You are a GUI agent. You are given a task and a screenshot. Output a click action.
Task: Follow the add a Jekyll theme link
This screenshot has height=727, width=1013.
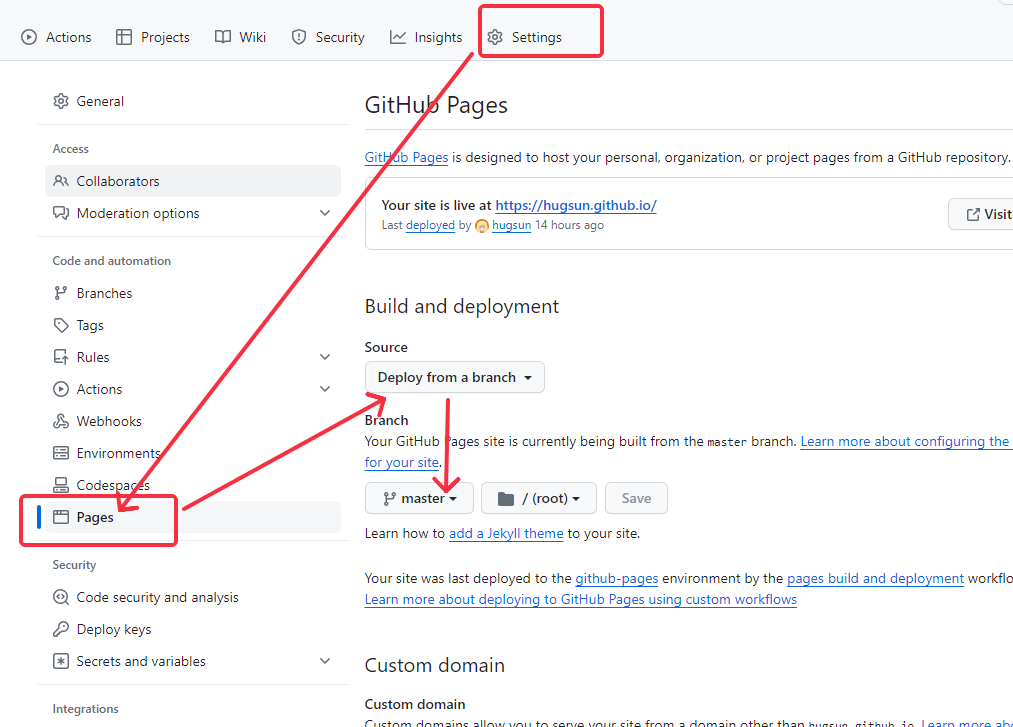click(506, 533)
